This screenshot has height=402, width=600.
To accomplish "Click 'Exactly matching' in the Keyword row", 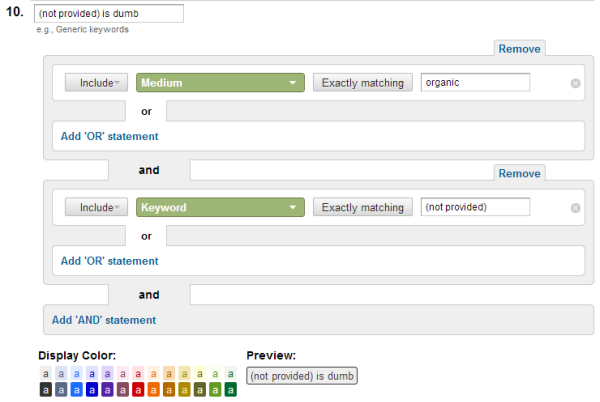I will 362,208.
